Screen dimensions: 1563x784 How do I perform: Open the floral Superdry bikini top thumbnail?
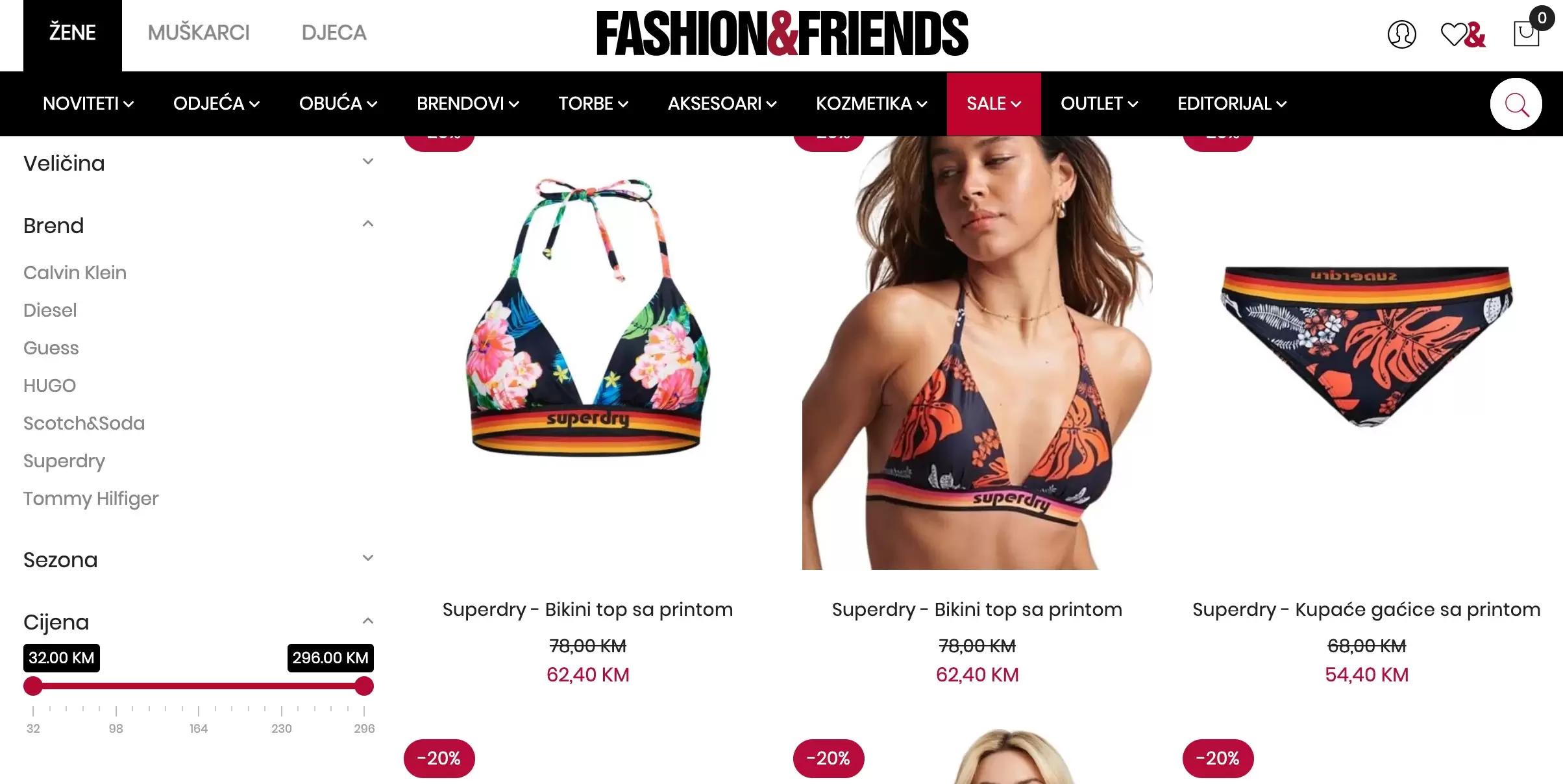(x=587, y=318)
